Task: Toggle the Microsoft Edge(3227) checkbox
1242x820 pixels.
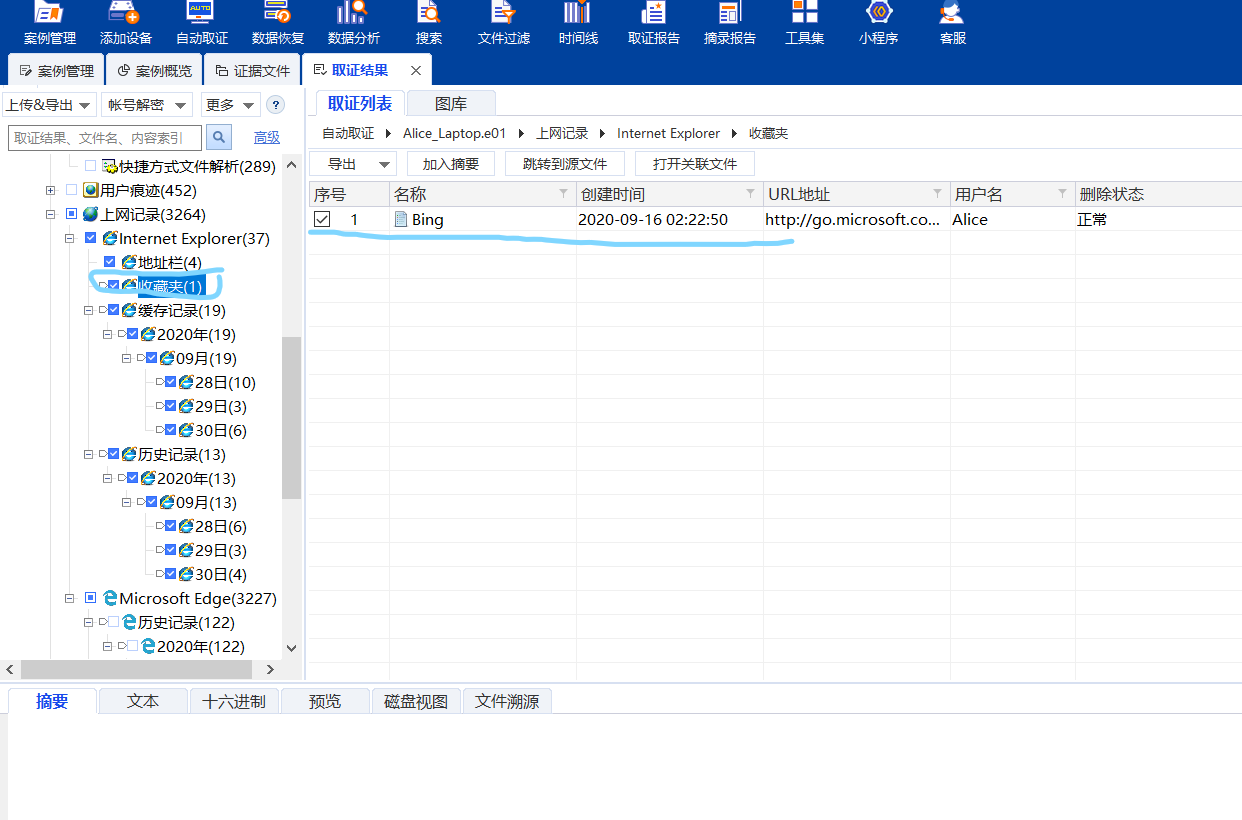Action: point(91,598)
